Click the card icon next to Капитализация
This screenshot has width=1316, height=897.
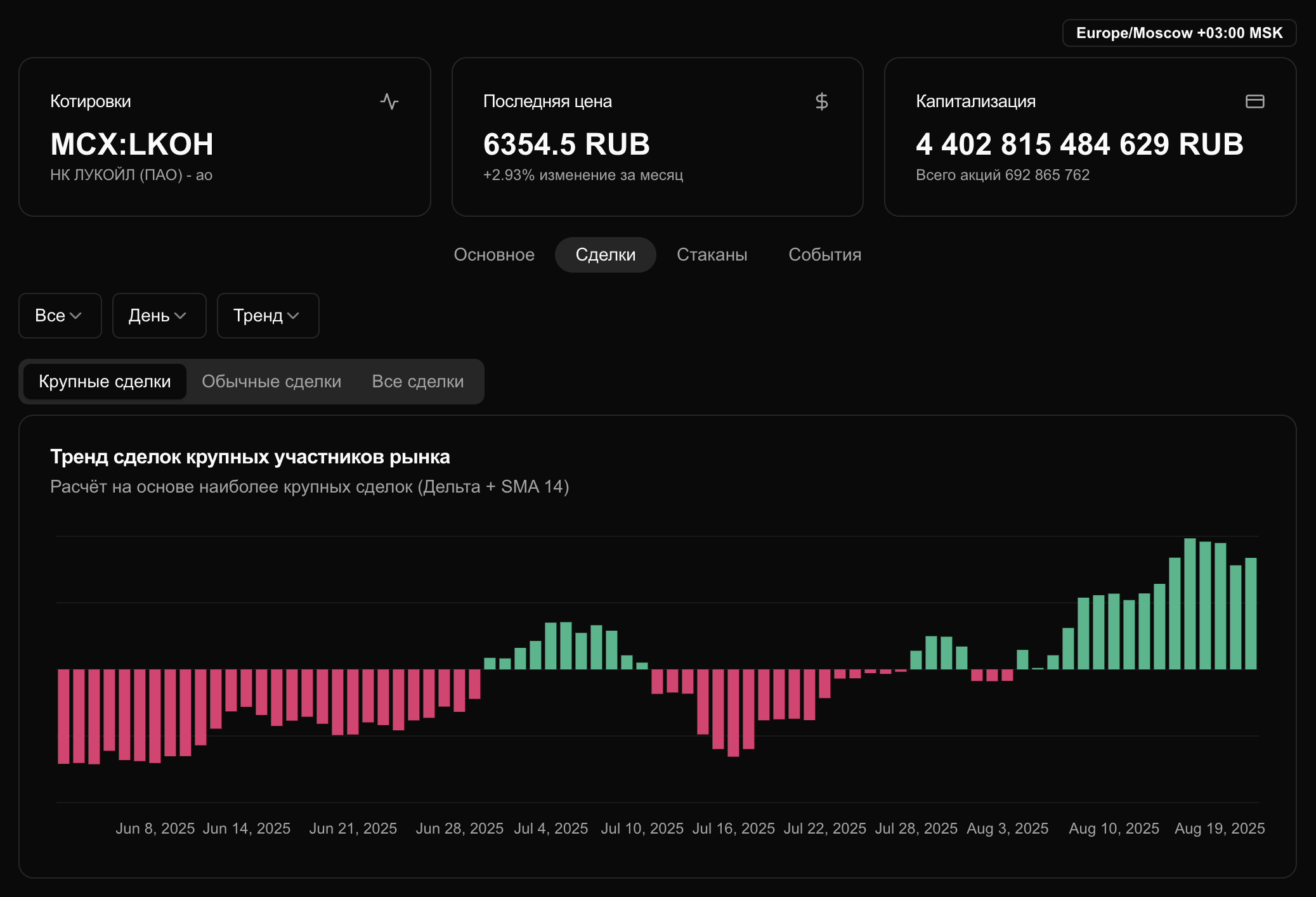pos(1254,101)
